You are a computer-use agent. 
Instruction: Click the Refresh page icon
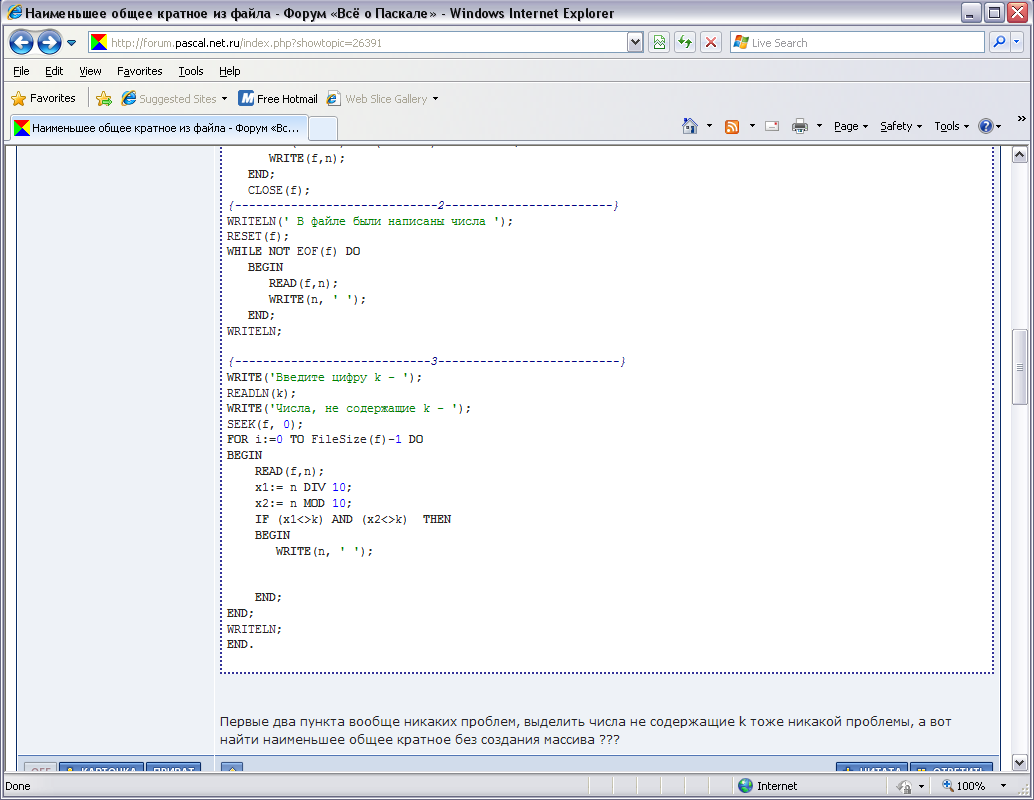click(x=685, y=42)
